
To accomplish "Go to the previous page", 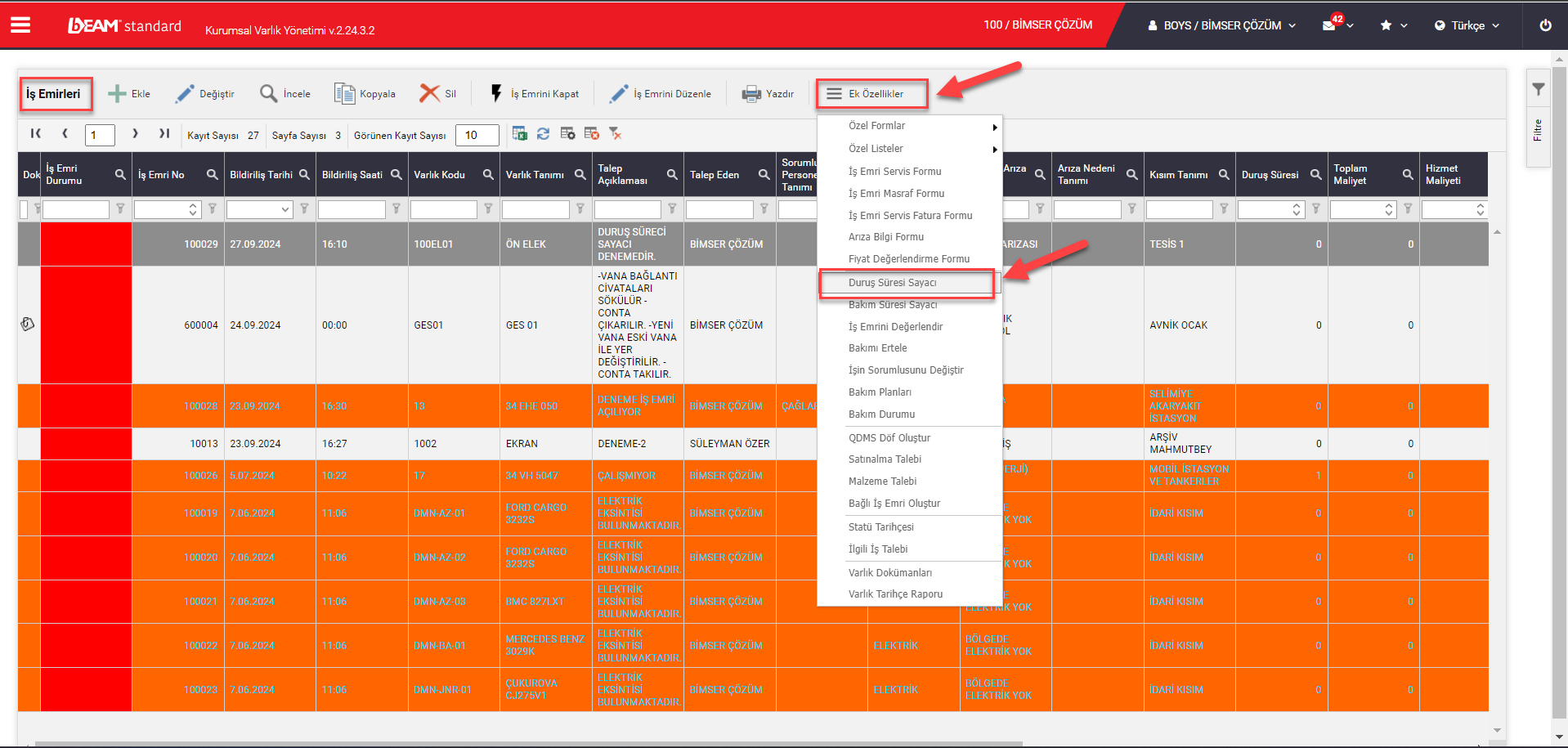I will [65, 133].
